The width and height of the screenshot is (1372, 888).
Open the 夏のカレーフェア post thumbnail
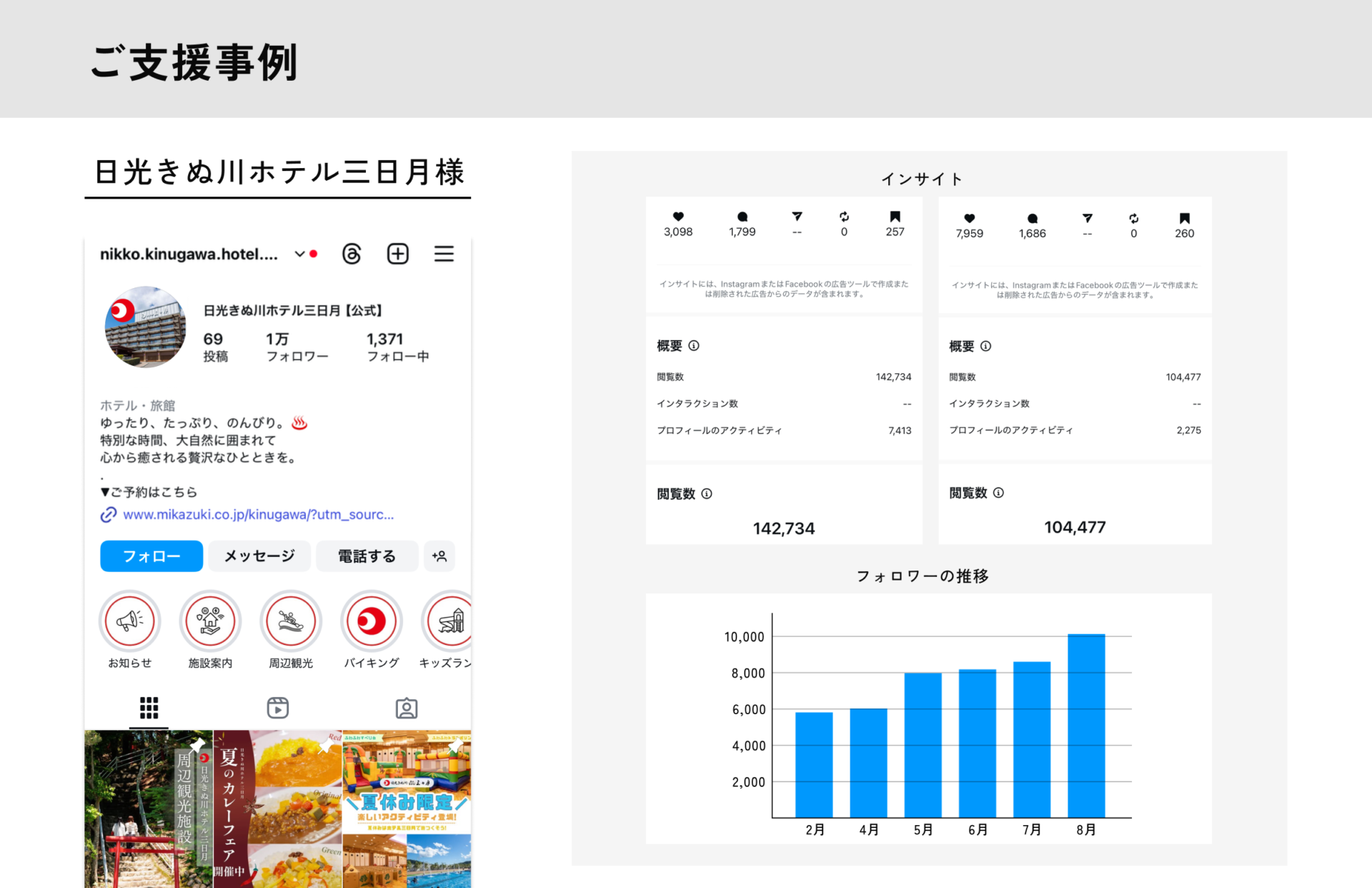tap(277, 808)
